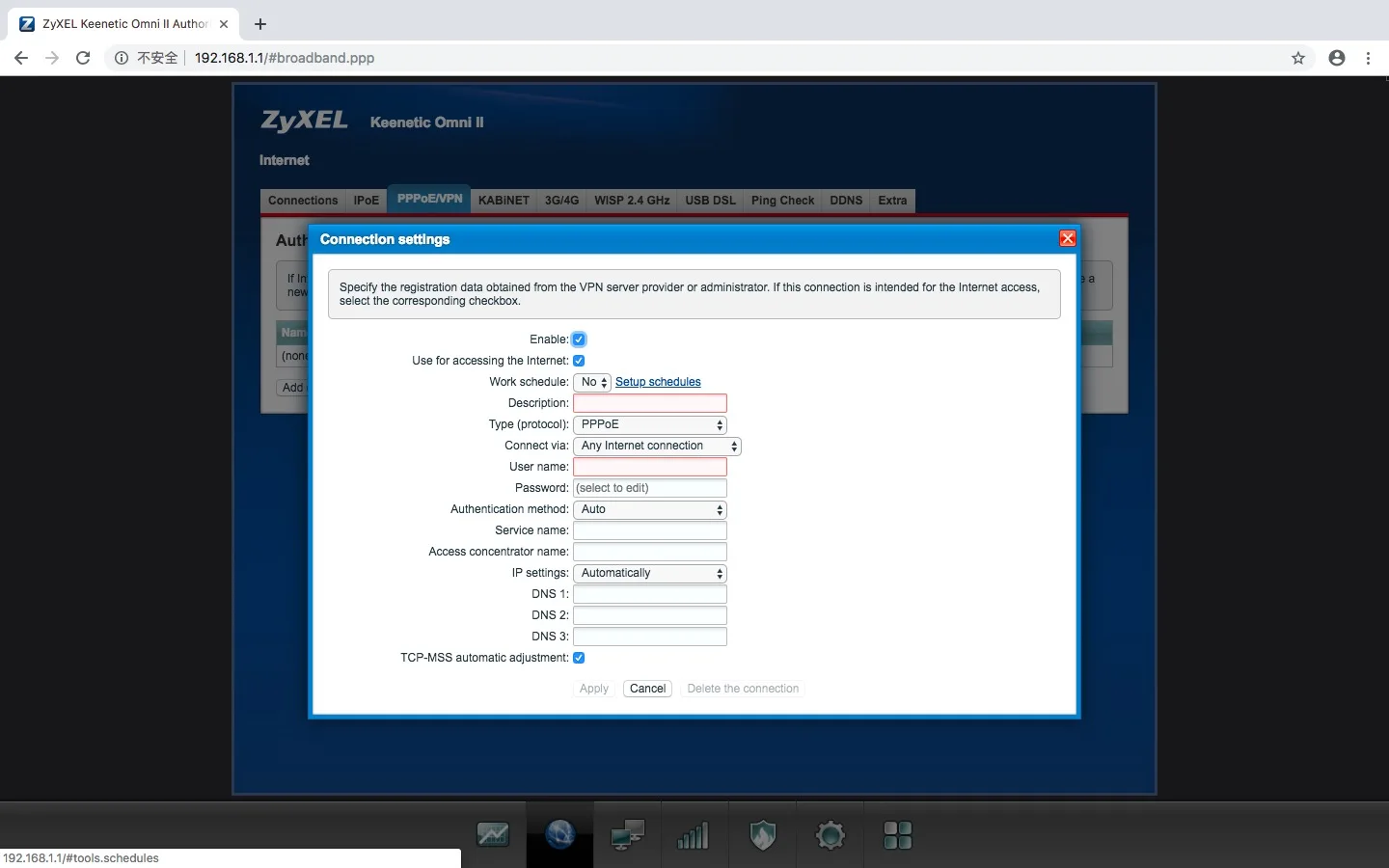This screenshot has width=1389, height=868.
Task: Open the Home network computers icon
Action: pyautogui.click(x=627, y=834)
